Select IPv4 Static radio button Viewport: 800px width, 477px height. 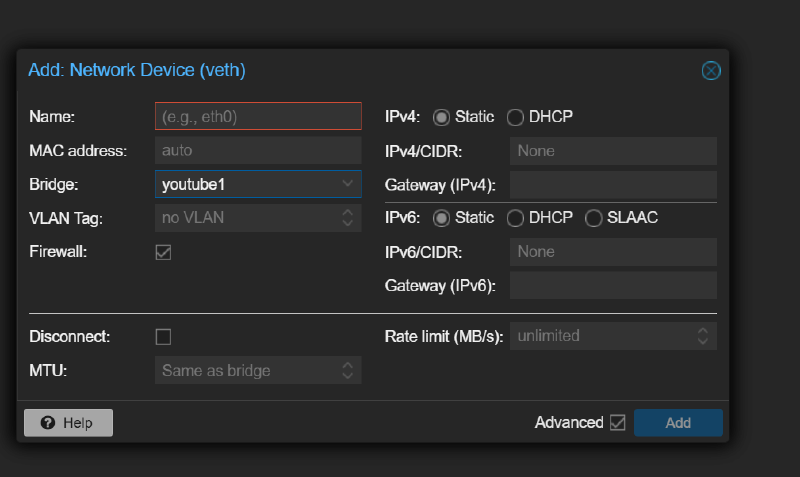(x=441, y=117)
